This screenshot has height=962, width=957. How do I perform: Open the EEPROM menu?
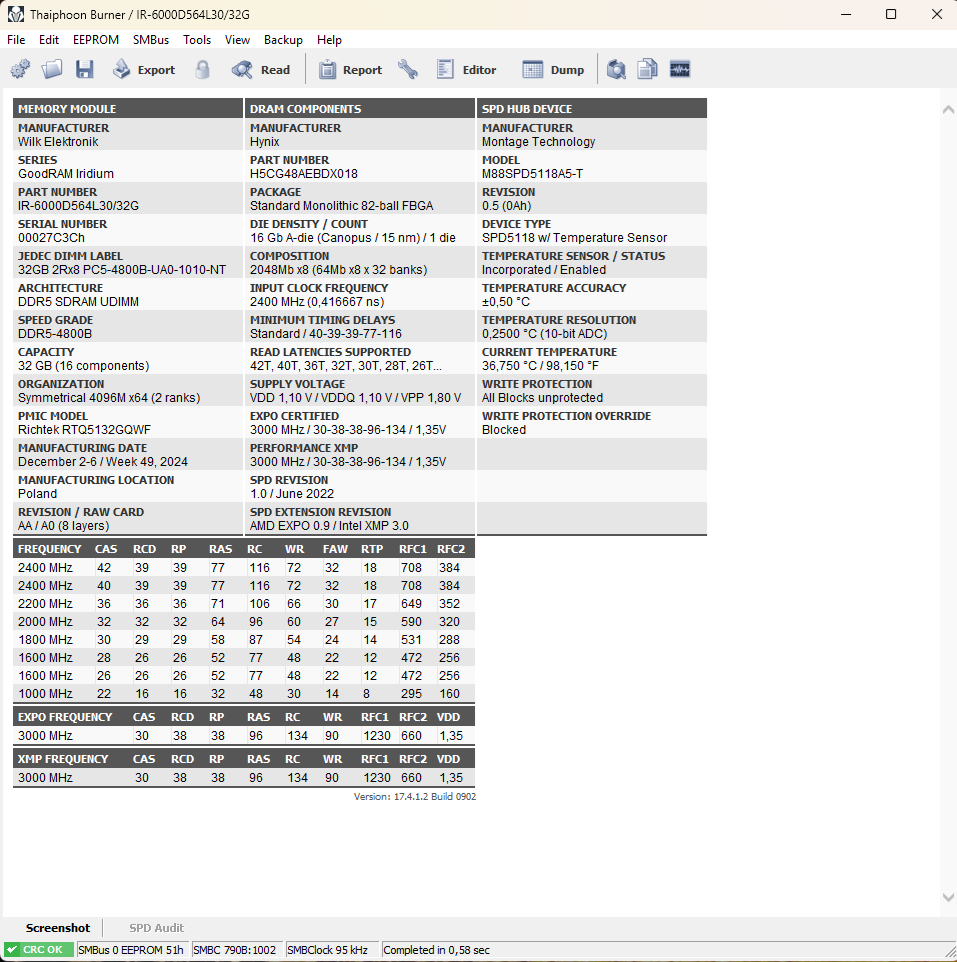point(96,40)
